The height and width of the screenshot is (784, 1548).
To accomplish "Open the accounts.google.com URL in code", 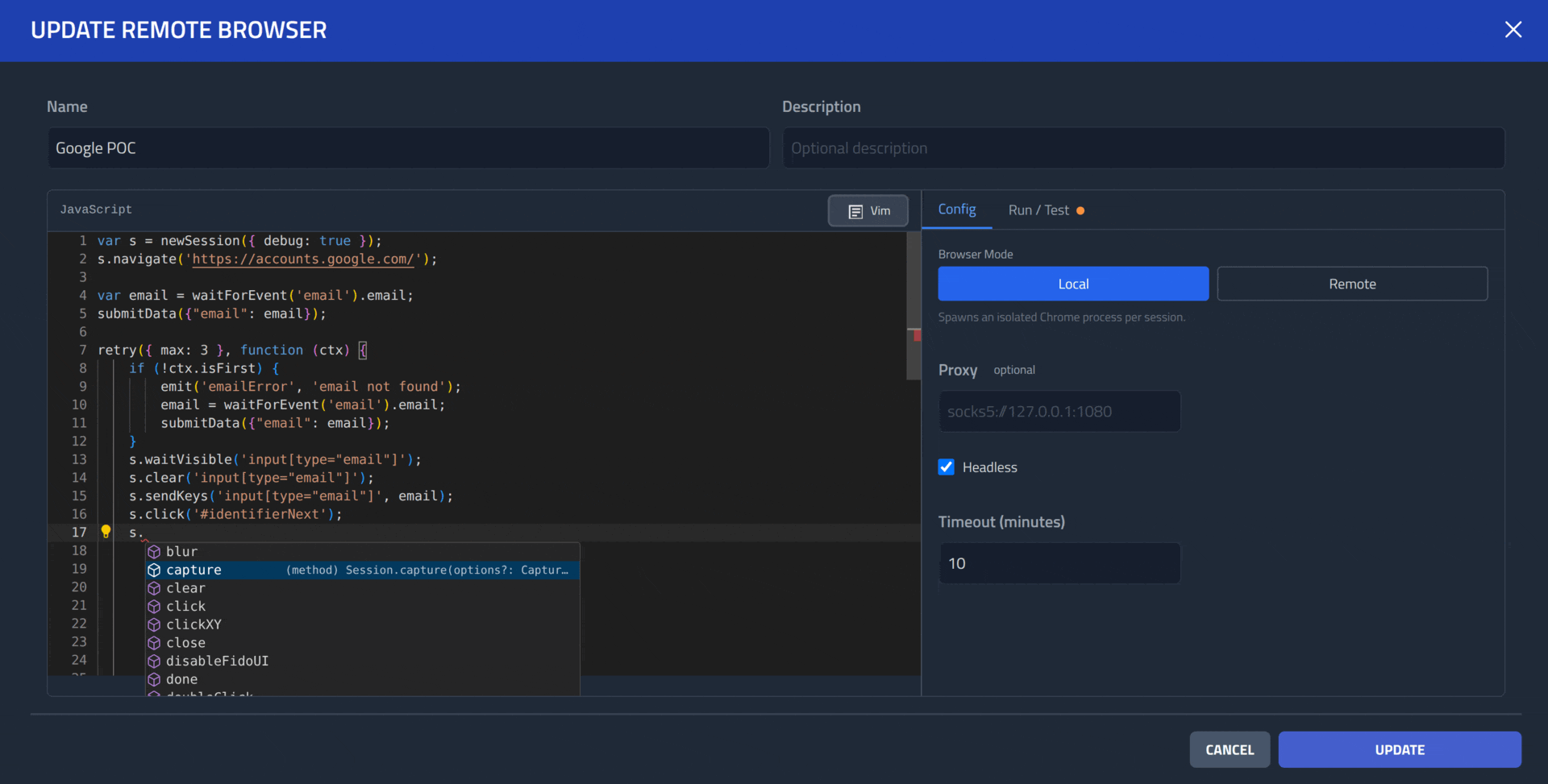I will (x=302, y=259).
